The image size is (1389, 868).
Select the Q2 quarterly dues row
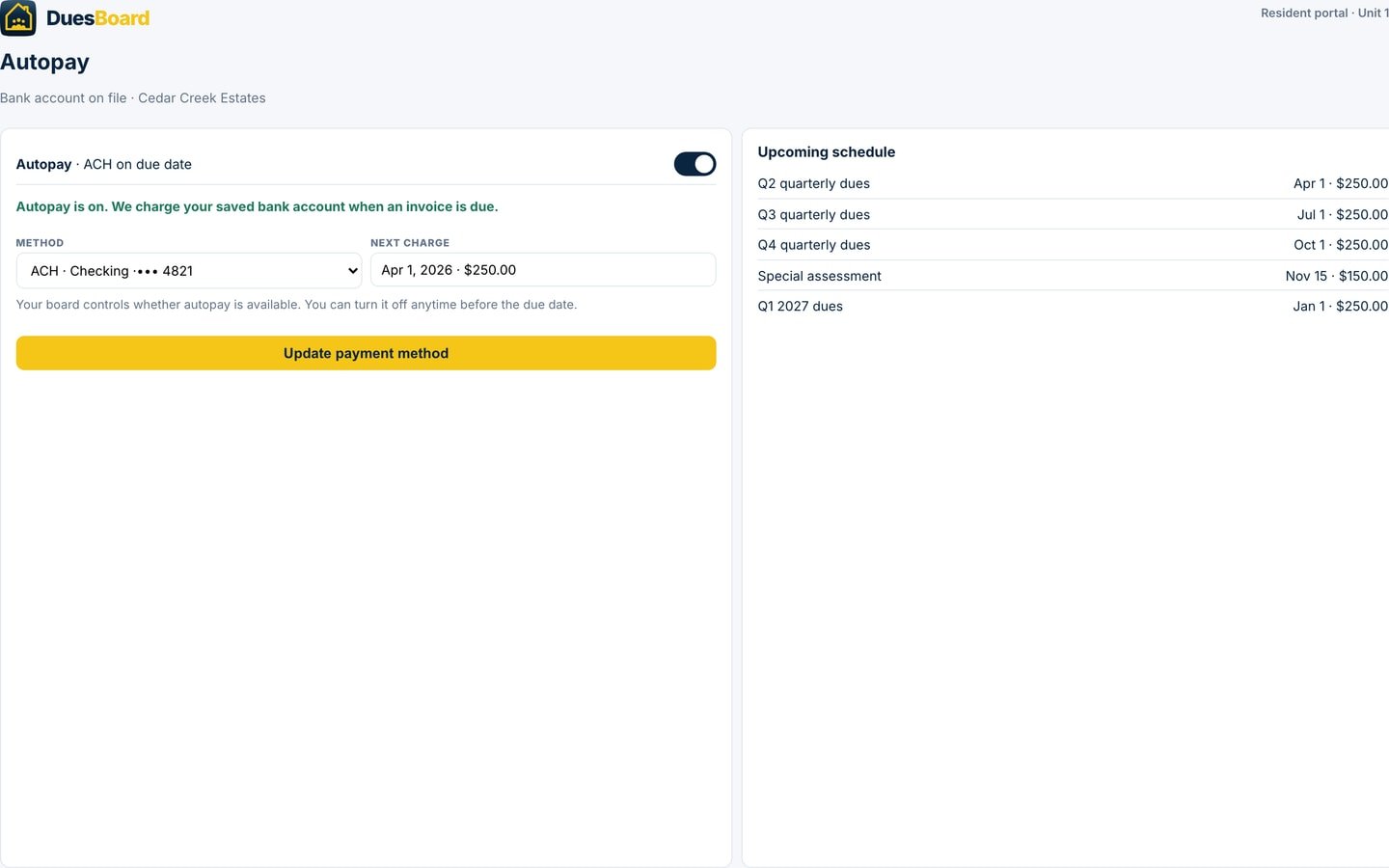point(1073,183)
